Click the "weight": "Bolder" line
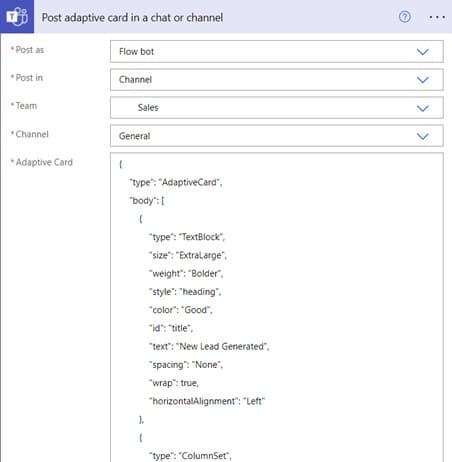 186,274
